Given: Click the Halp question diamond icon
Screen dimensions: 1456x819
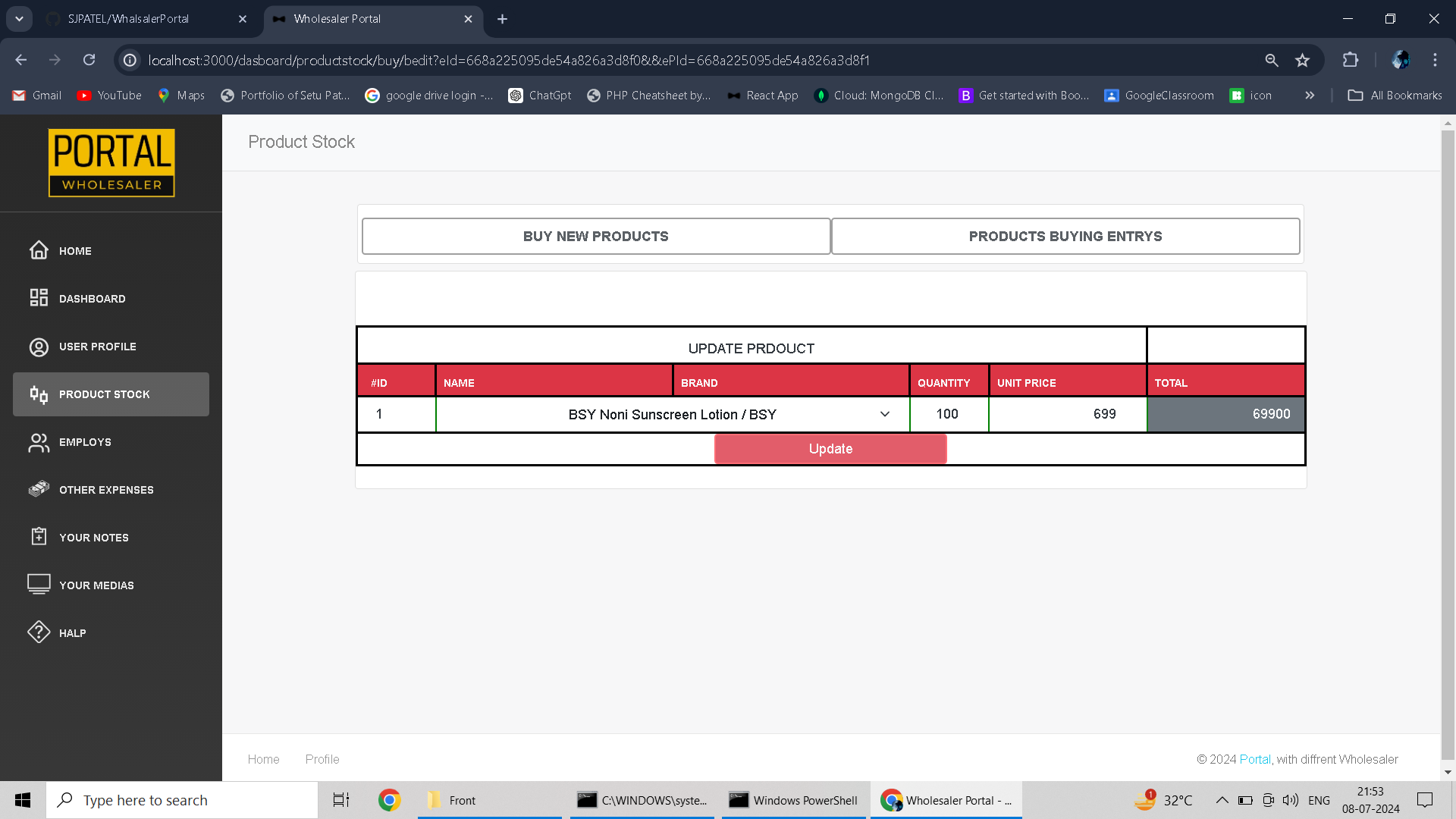Looking at the screenshot, I should [39, 632].
